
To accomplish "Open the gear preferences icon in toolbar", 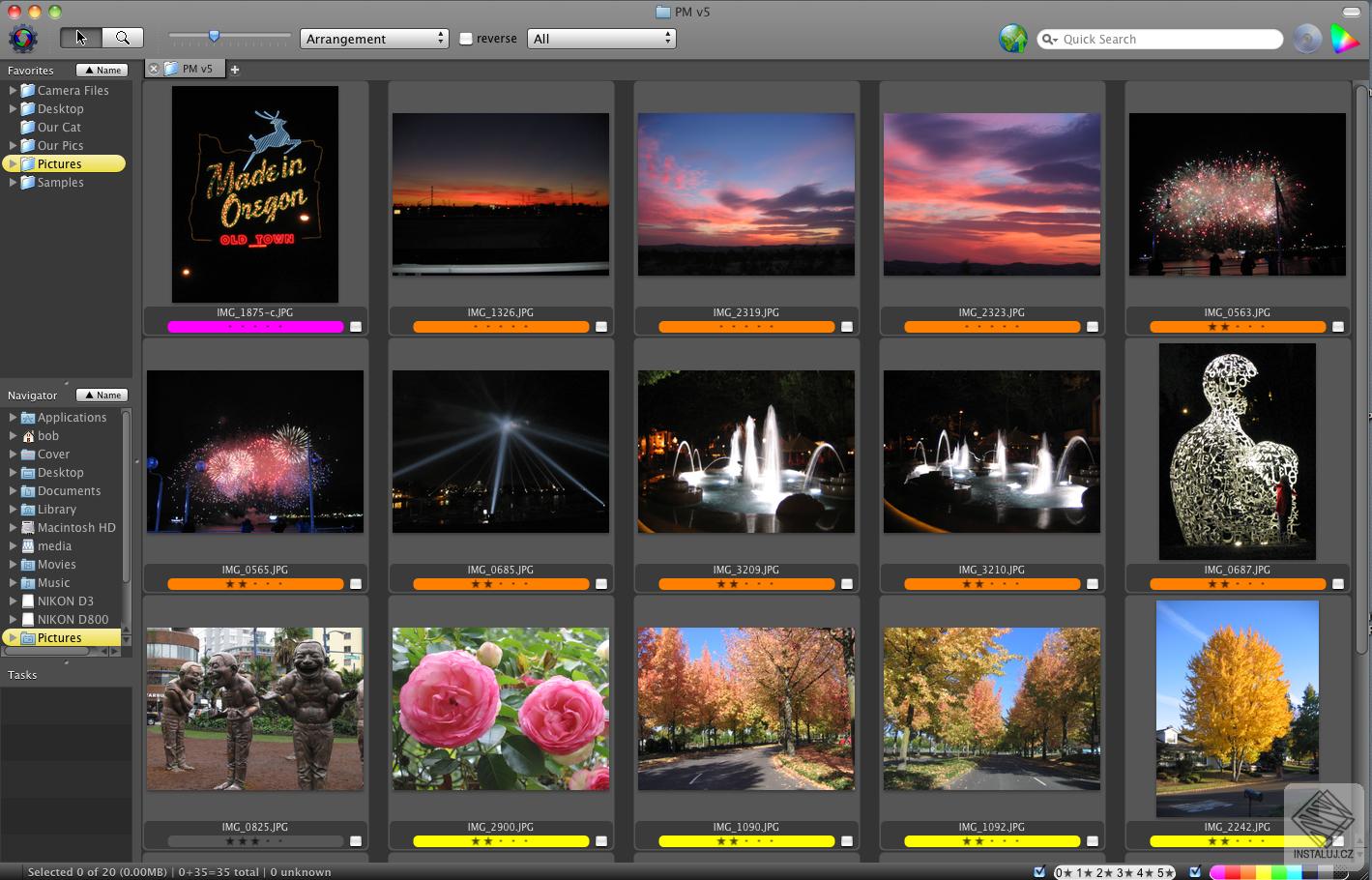I will point(23,39).
